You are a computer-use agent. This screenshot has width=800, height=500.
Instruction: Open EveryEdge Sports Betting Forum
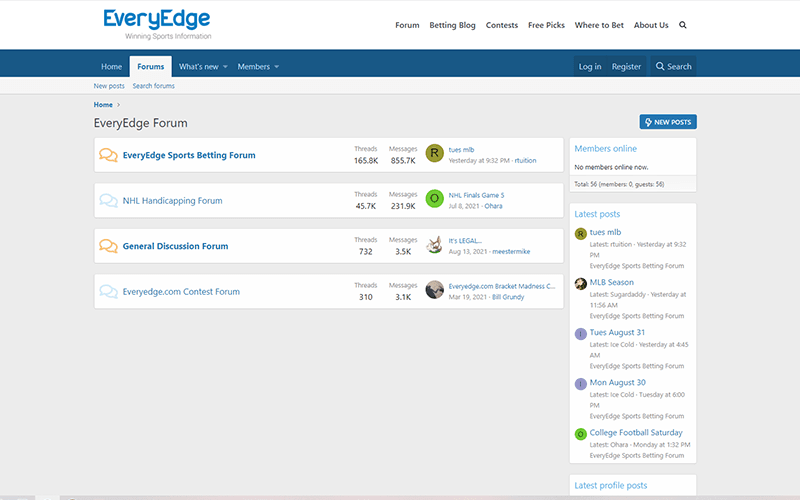[x=189, y=155]
